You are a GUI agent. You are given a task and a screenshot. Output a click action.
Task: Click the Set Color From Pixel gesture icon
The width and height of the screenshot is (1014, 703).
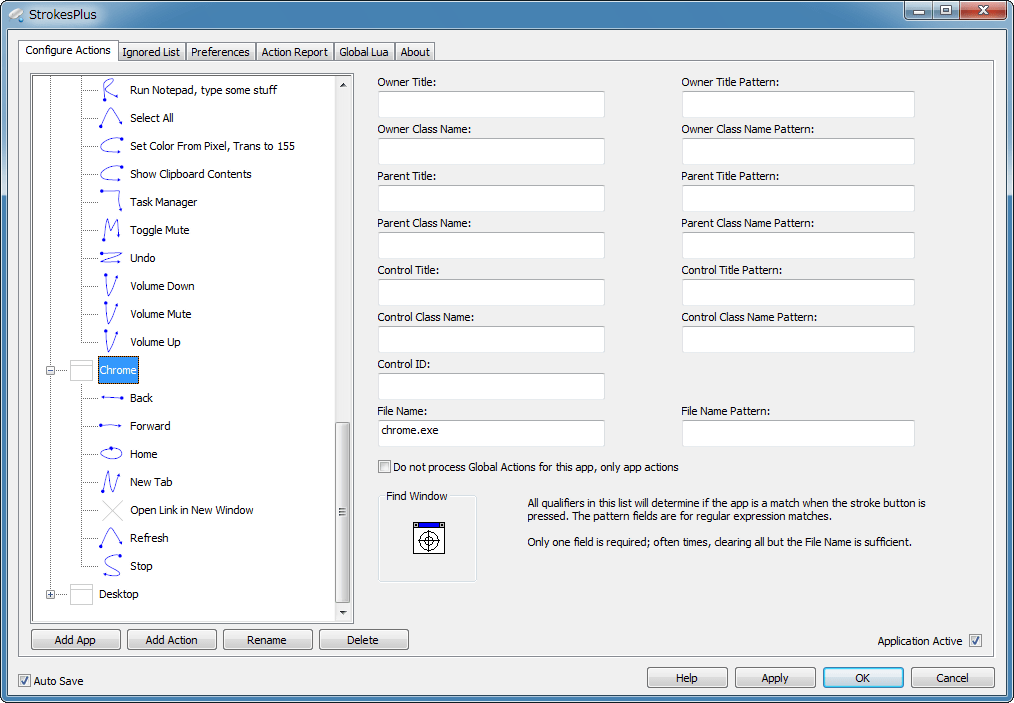(x=111, y=146)
